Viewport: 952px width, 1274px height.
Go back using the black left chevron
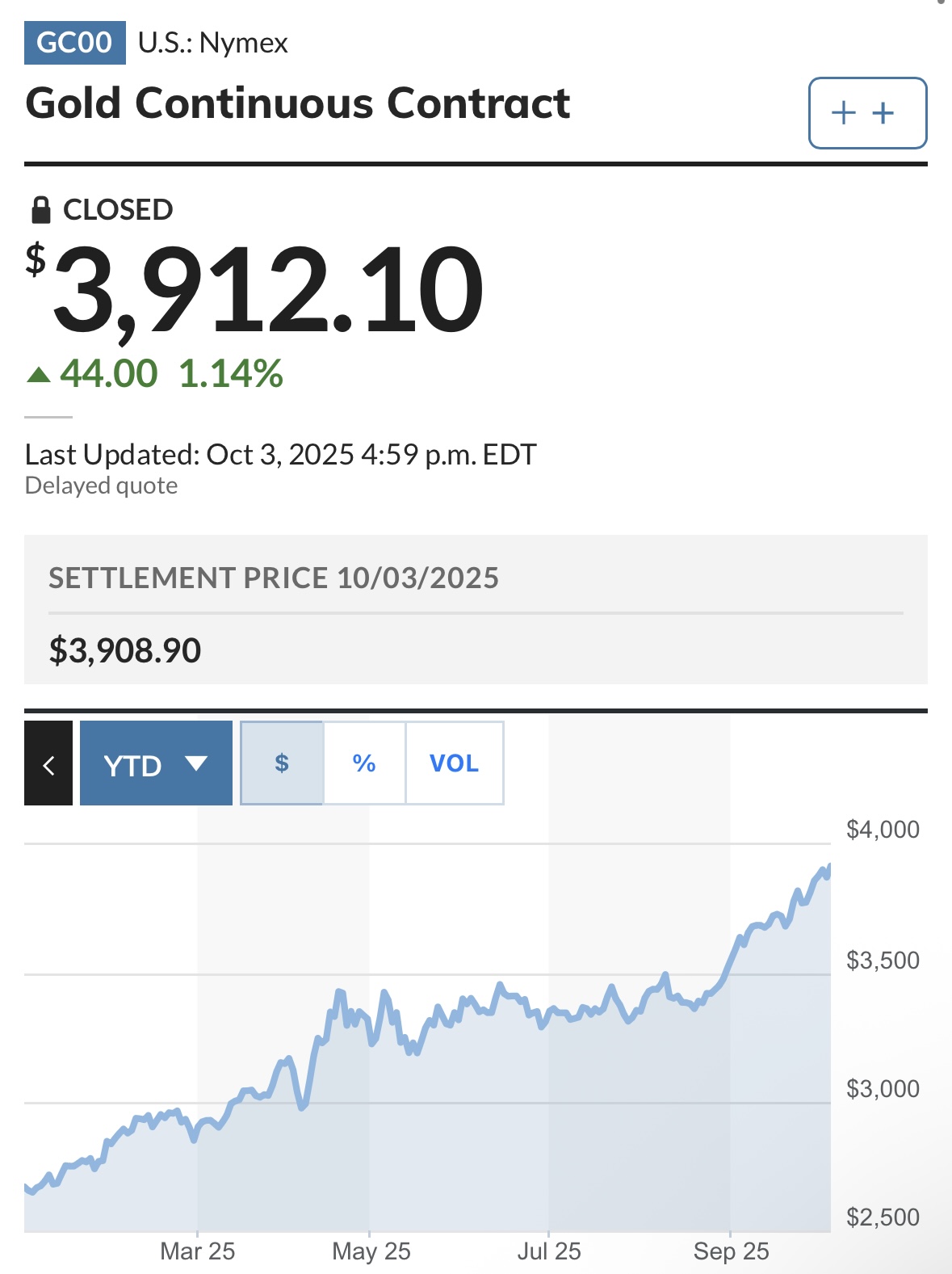[48, 763]
